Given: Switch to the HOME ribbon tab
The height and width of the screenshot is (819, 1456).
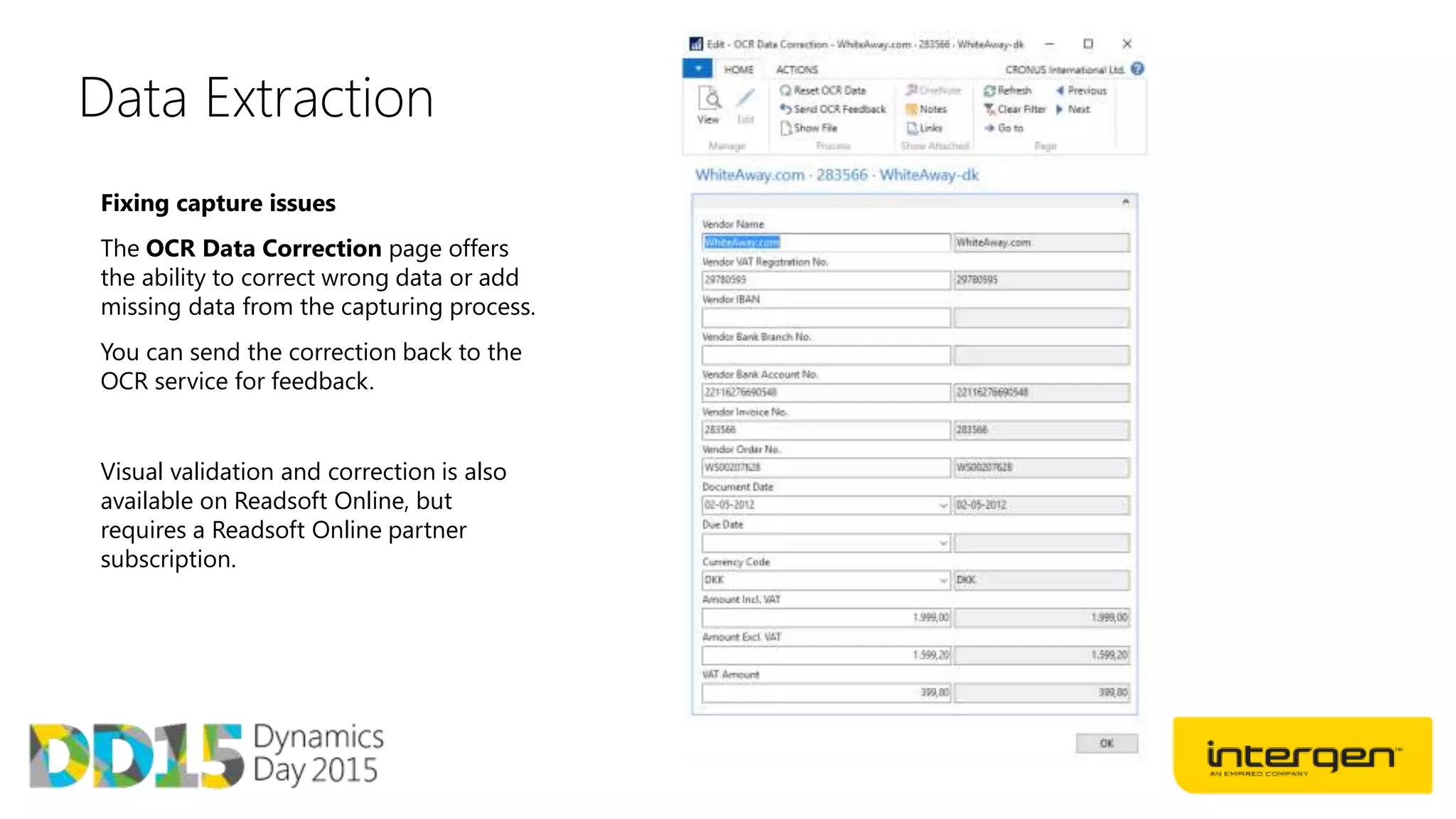Looking at the screenshot, I should (739, 69).
